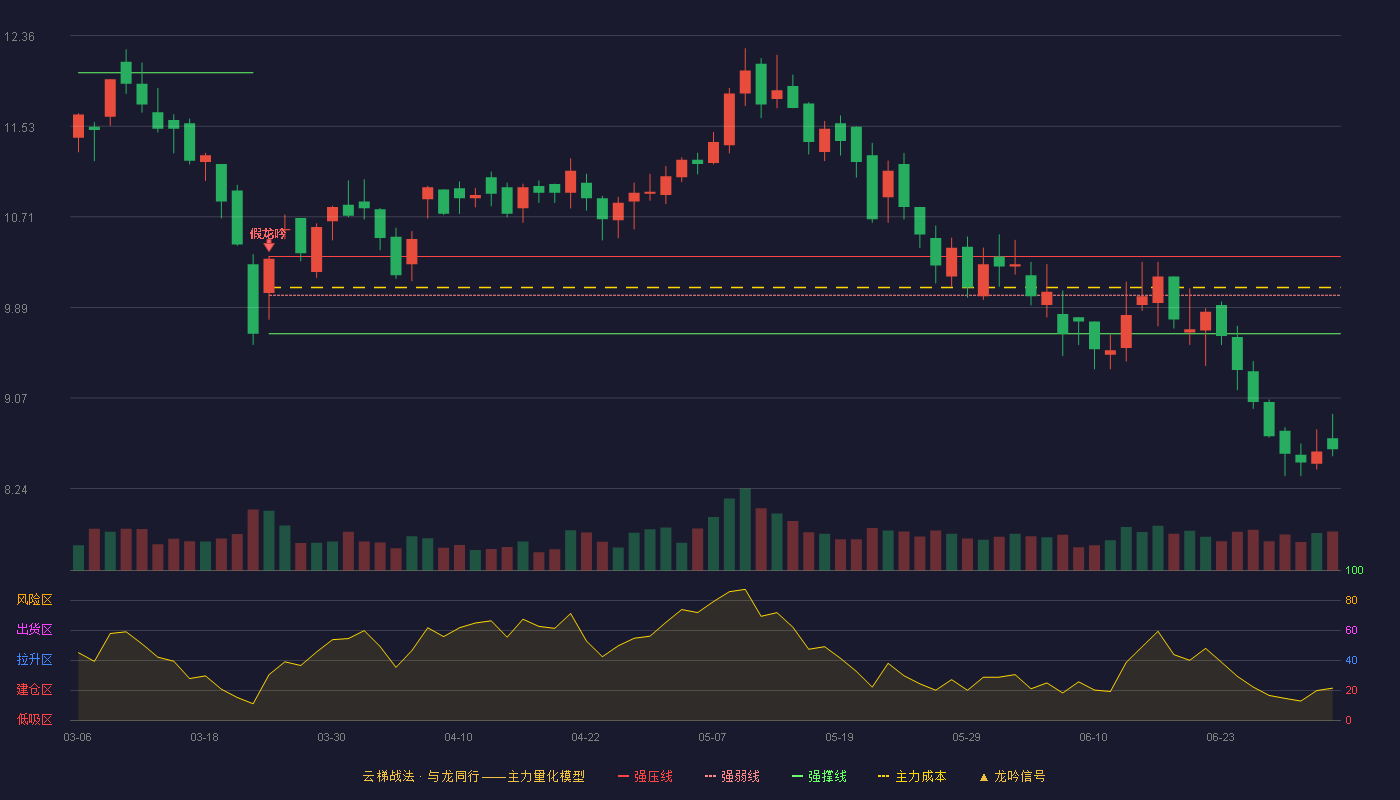Viewport: 1400px width, 800px height.
Task: Select the 拉升区 zone label
Action: pos(34,660)
